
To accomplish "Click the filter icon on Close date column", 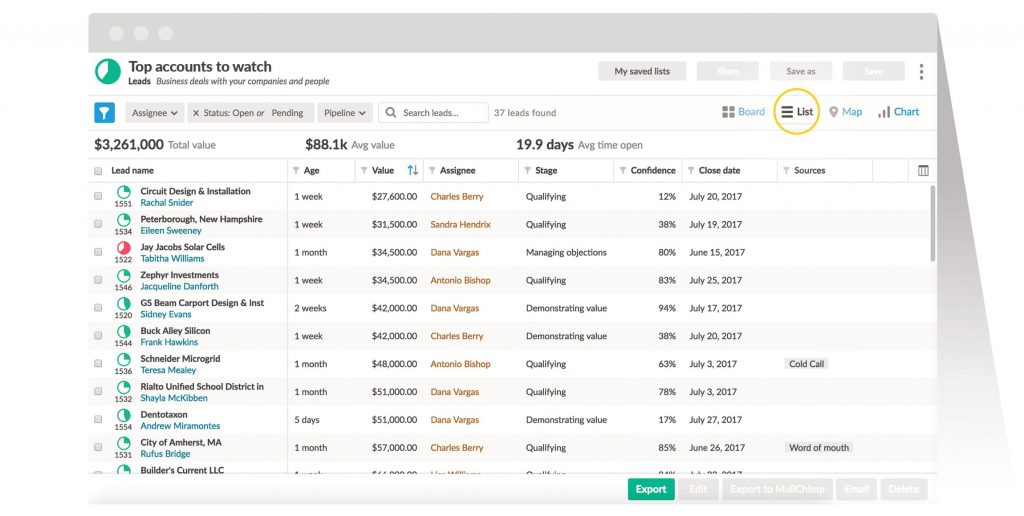I will [x=690, y=171].
